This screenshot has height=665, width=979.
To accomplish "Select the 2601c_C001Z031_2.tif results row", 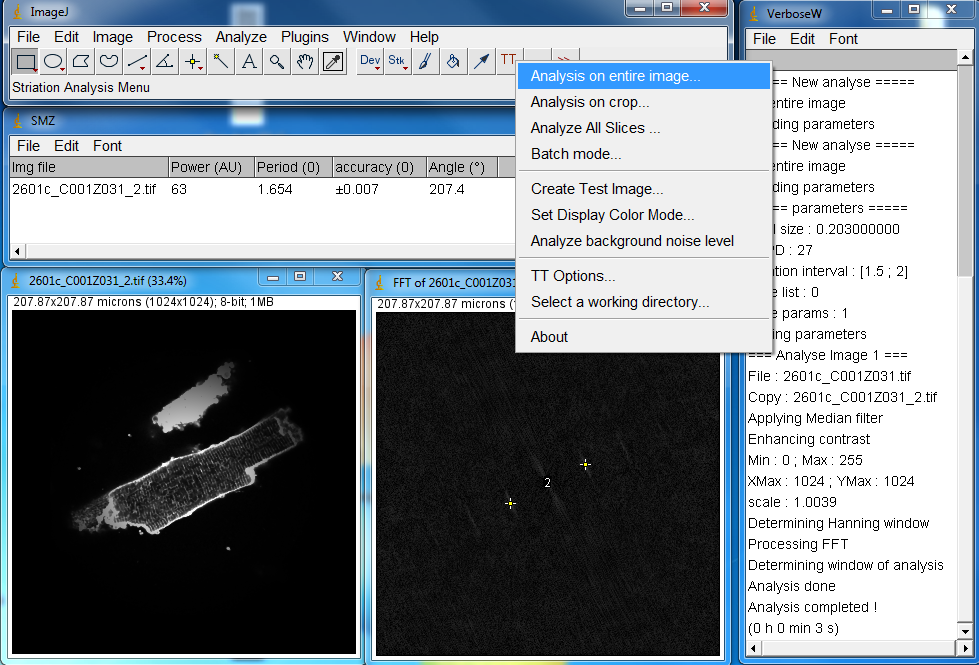I will coord(84,189).
